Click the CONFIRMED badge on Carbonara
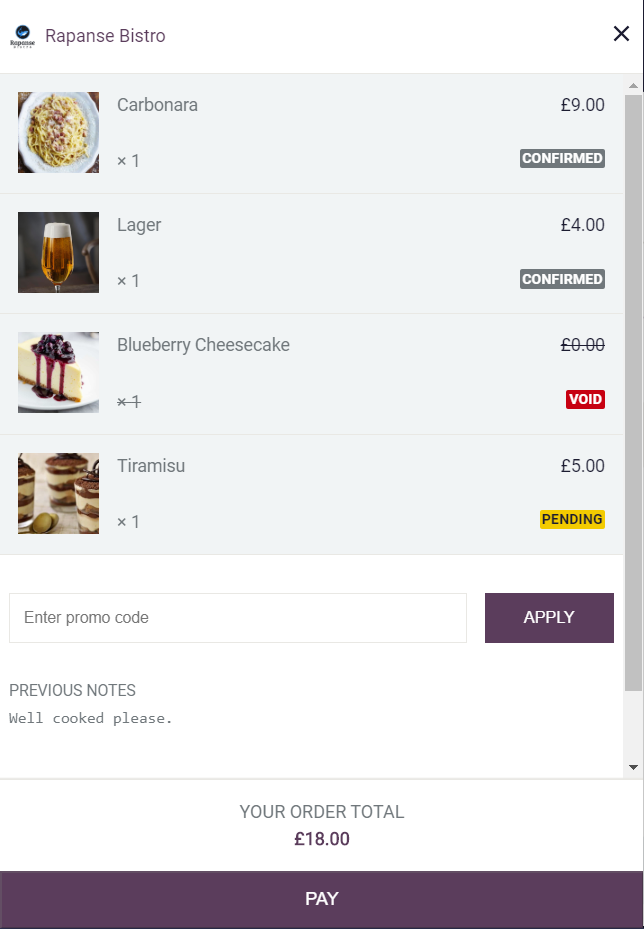644x929 pixels. coord(562,158)
